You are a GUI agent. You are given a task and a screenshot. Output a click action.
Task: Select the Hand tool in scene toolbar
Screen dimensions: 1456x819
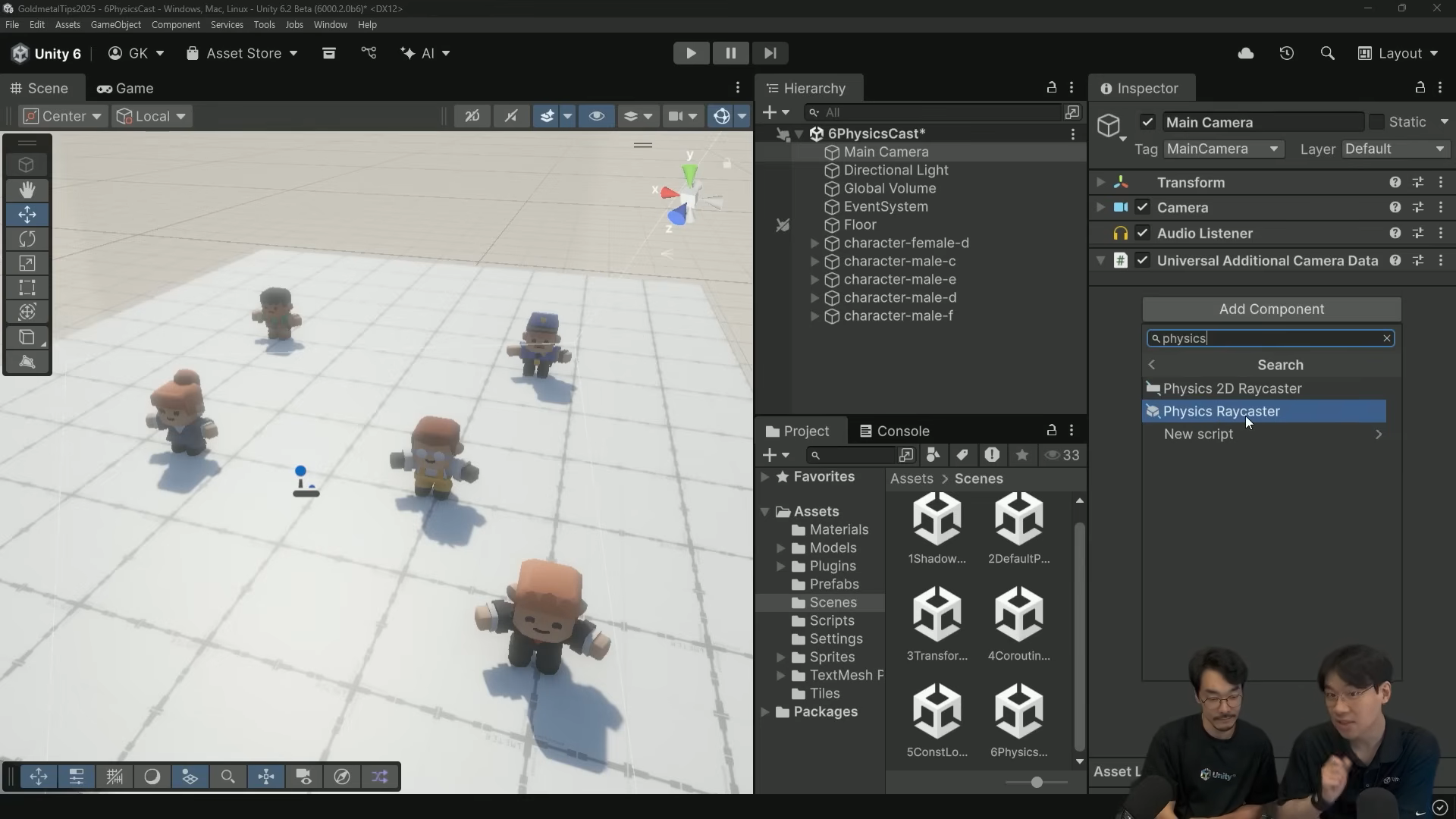(x=27, y=190)
